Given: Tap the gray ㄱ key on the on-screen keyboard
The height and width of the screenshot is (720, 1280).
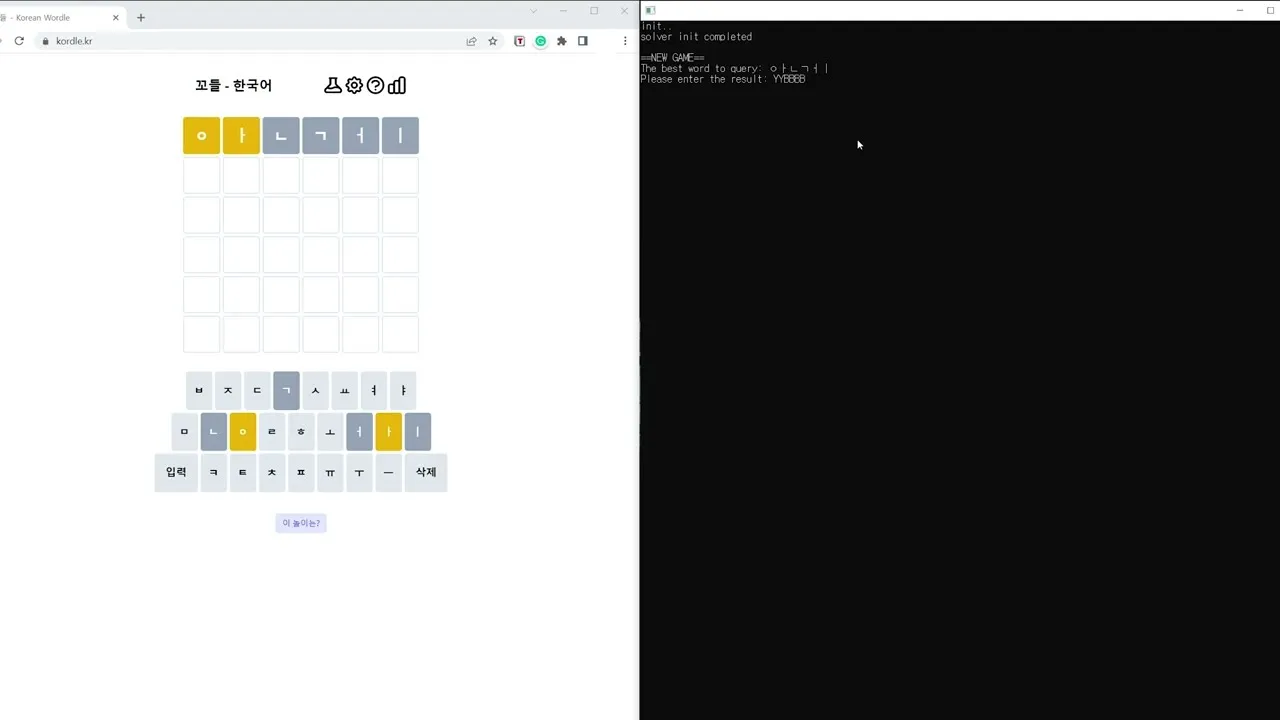Looking at the screenshot, I should point(286,391).
